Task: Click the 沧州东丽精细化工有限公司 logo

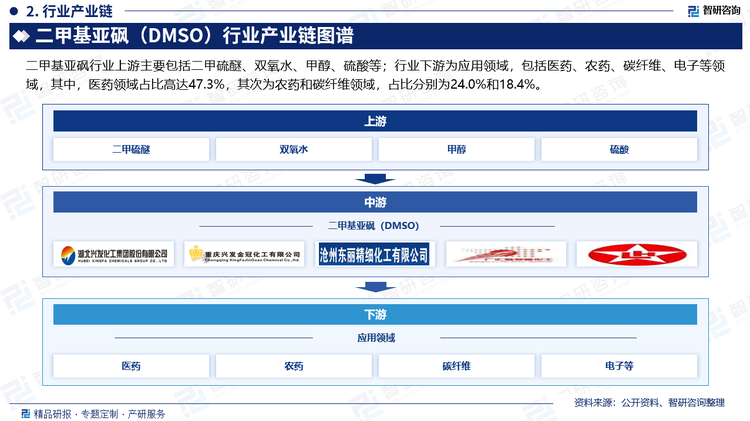Action: coord(374,254)
